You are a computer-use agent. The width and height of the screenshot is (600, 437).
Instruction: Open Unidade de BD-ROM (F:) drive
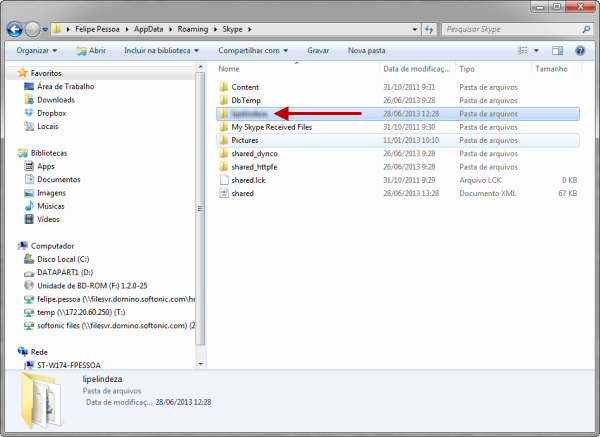pos(92,285)
